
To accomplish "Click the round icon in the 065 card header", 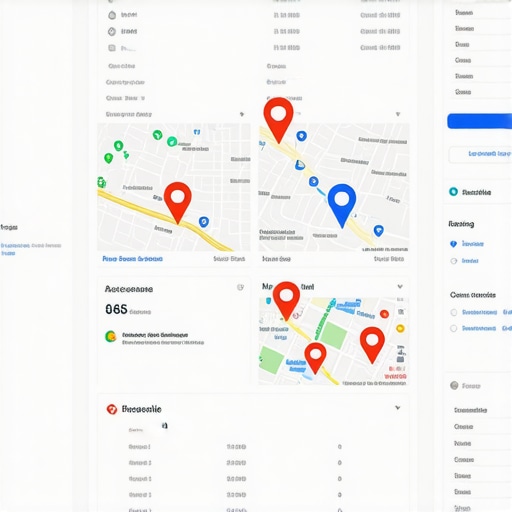I will 240,287.
